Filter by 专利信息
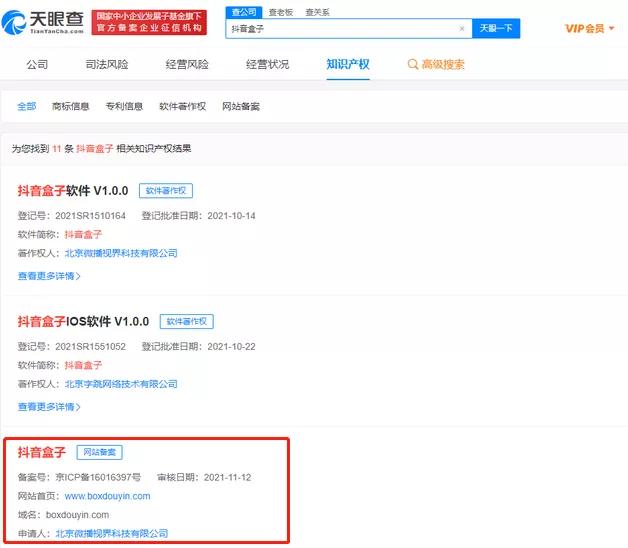This screenshot has height=548, width=628. (124, 106)
